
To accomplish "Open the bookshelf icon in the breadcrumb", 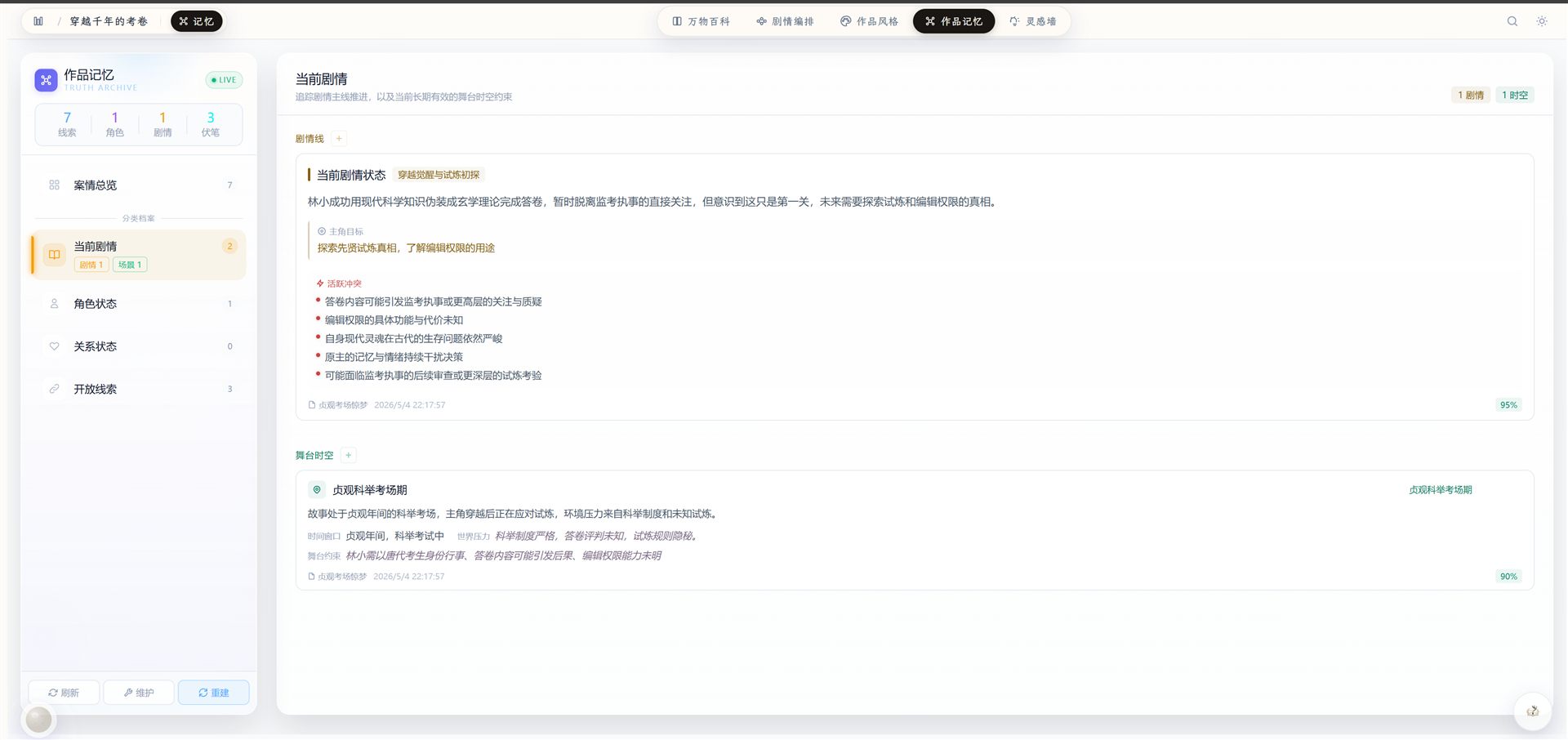I will pos(38,21).
